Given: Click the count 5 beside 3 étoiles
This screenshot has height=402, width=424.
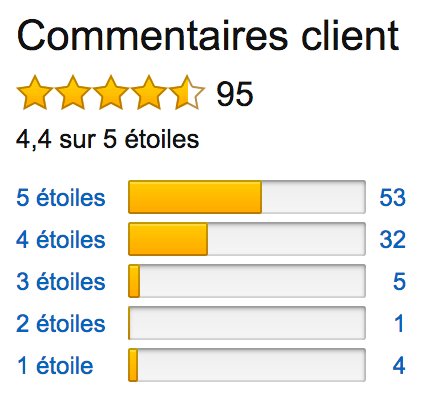Looking at the screenshot, I should [399, 281].
